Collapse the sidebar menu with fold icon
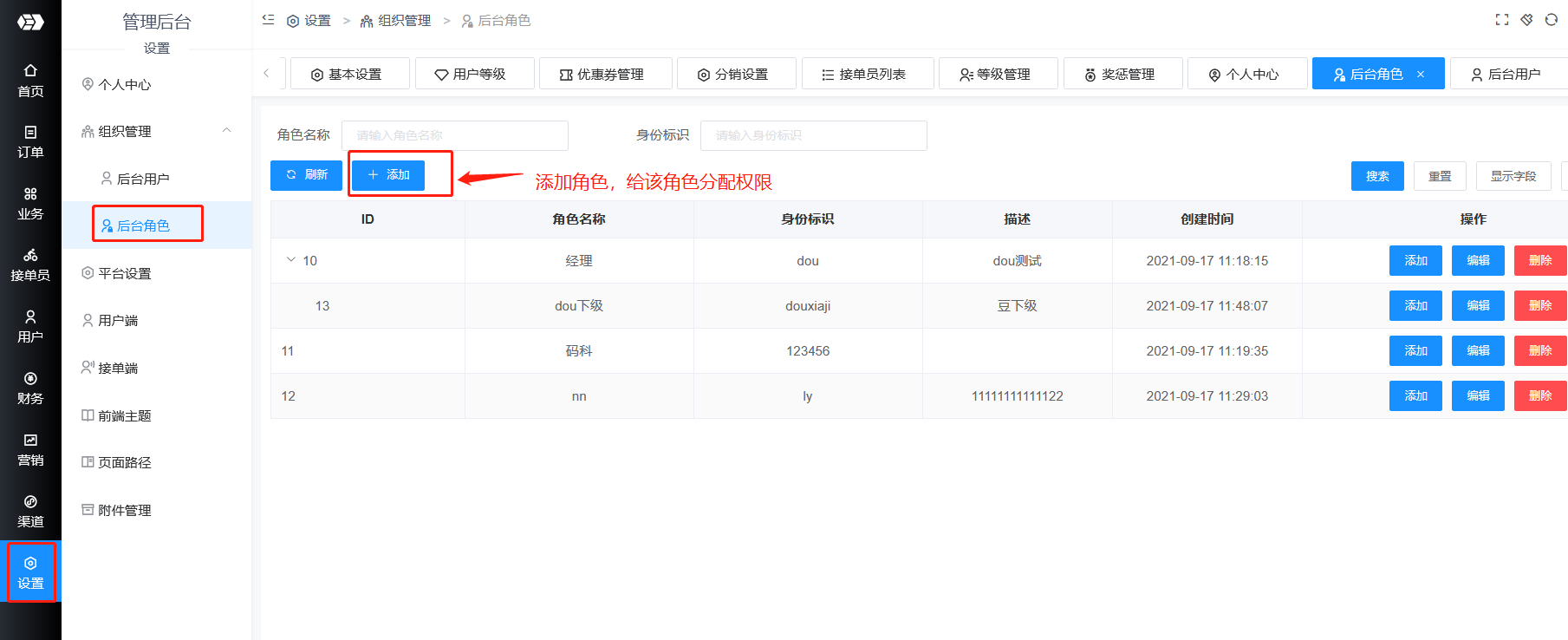Screen dimensions: 1568x640 tap(268, 20)
